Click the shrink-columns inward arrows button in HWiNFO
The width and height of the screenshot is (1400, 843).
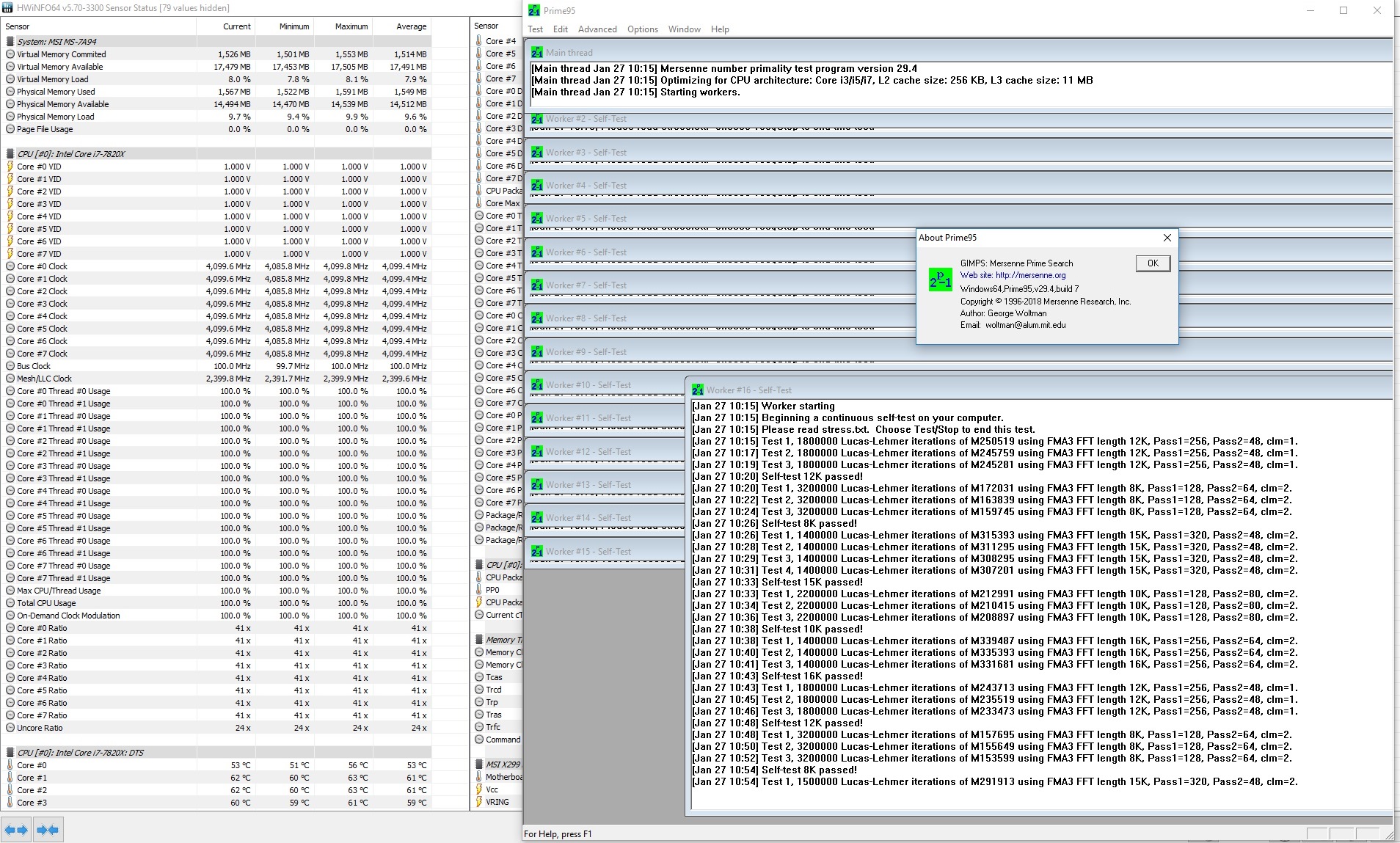coord(48,830)
